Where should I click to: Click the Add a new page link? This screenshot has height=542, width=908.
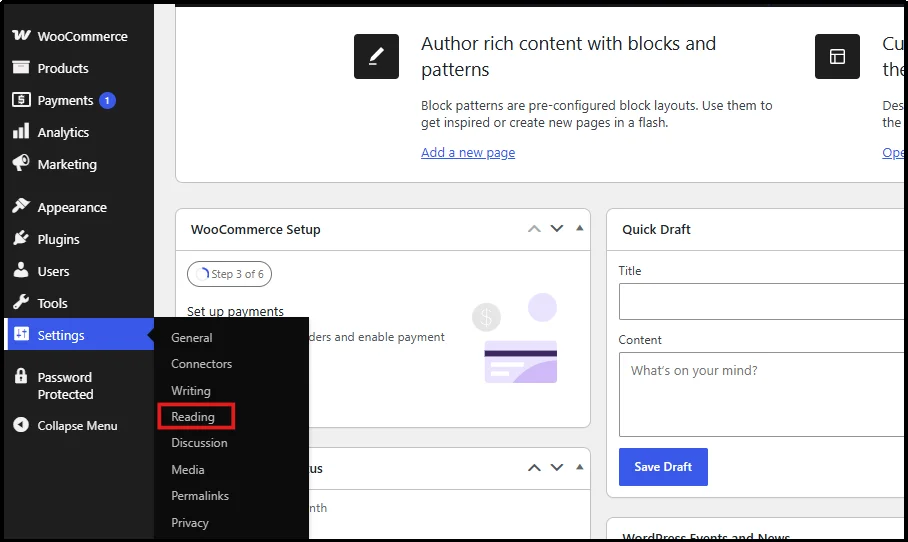pos(468,152)
